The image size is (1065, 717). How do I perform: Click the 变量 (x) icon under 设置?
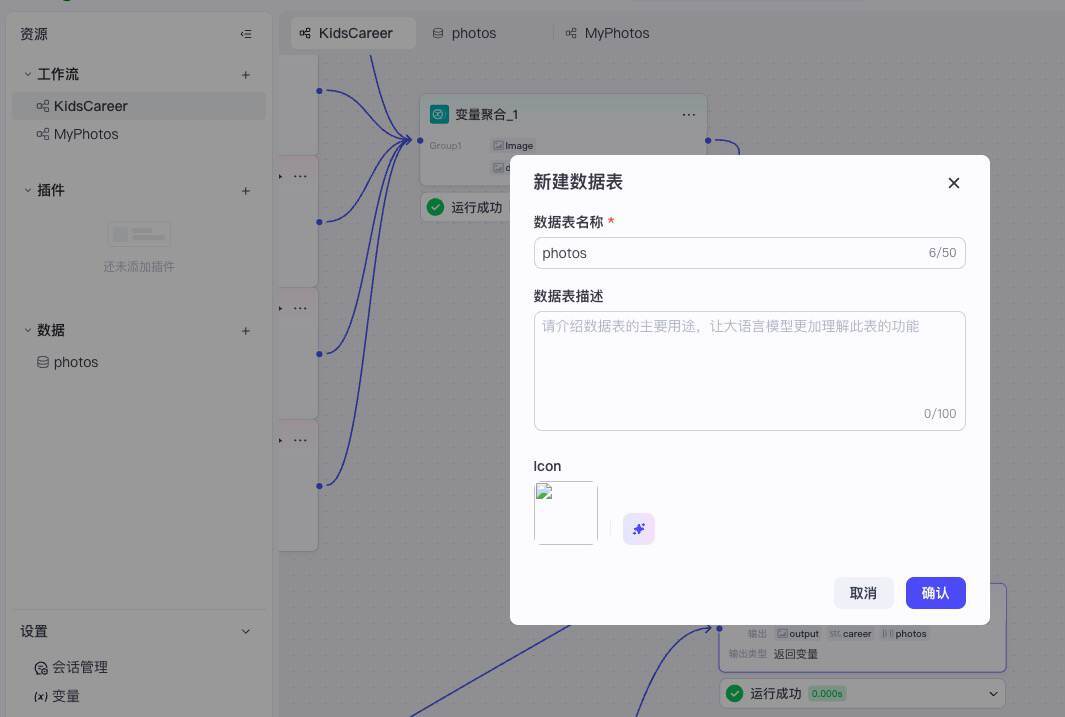[40, 696]
